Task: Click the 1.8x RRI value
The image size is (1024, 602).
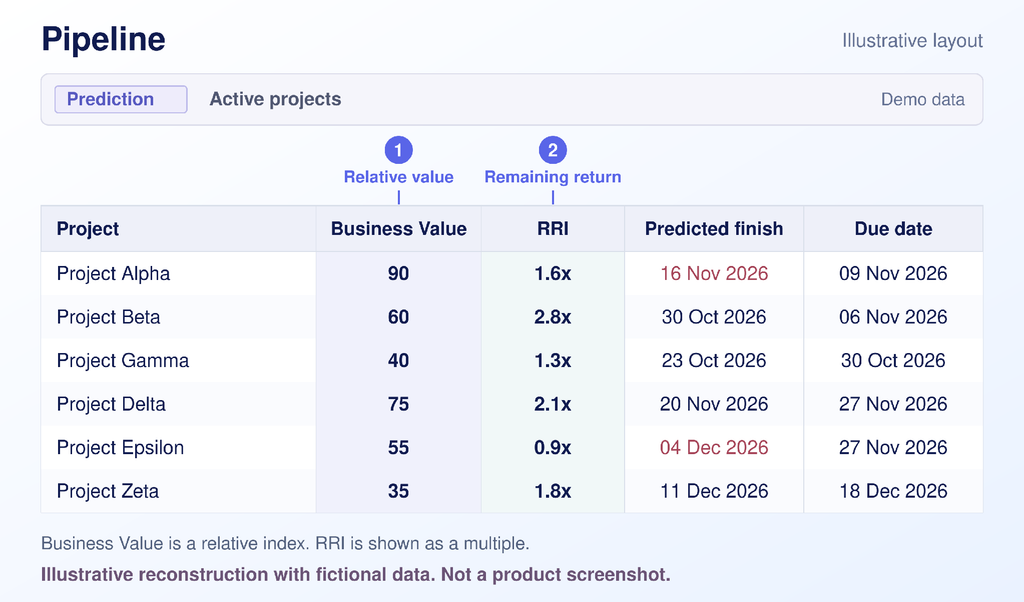Action: [x=552, y=491]
